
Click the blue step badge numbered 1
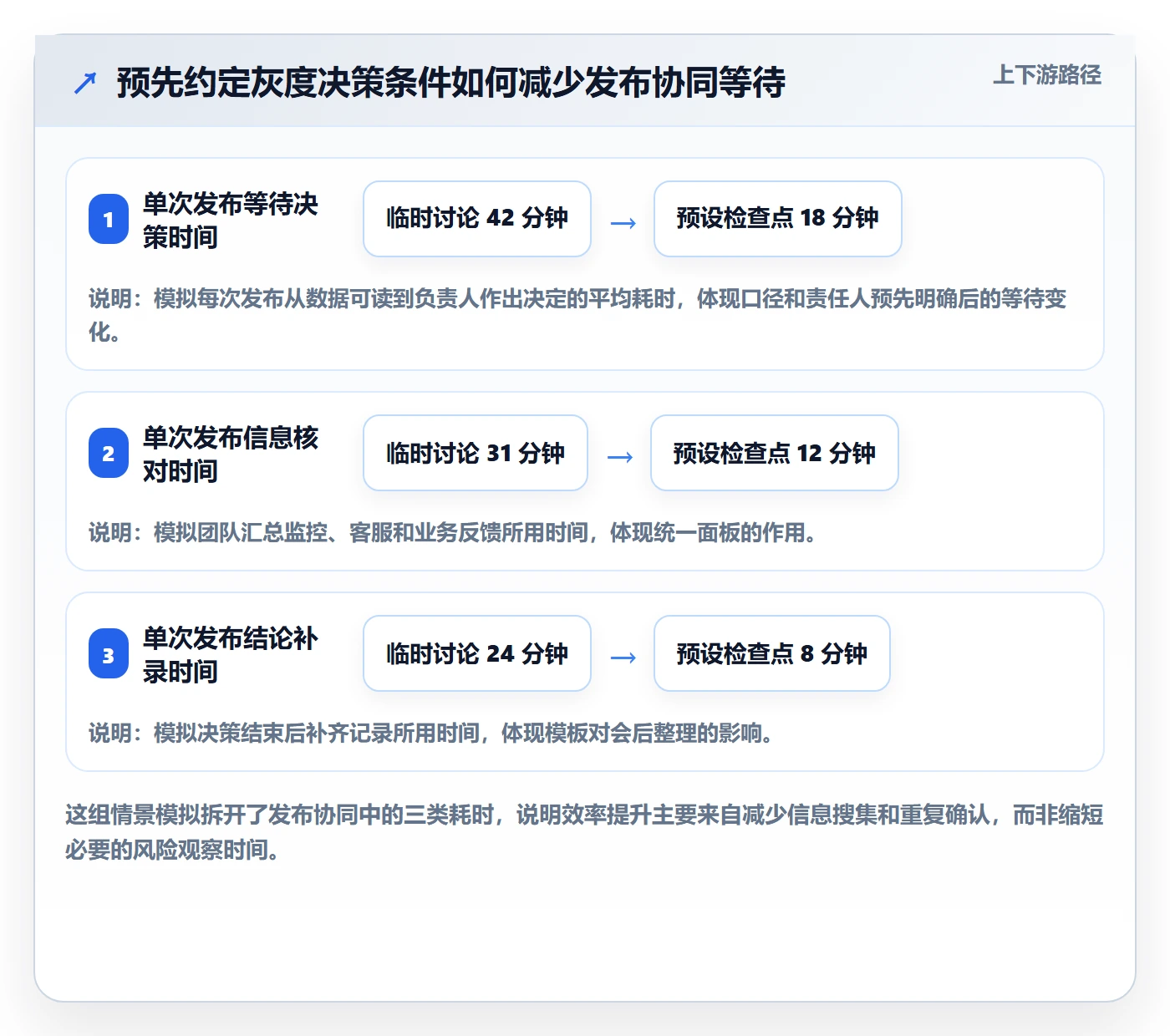pos(109,219)
